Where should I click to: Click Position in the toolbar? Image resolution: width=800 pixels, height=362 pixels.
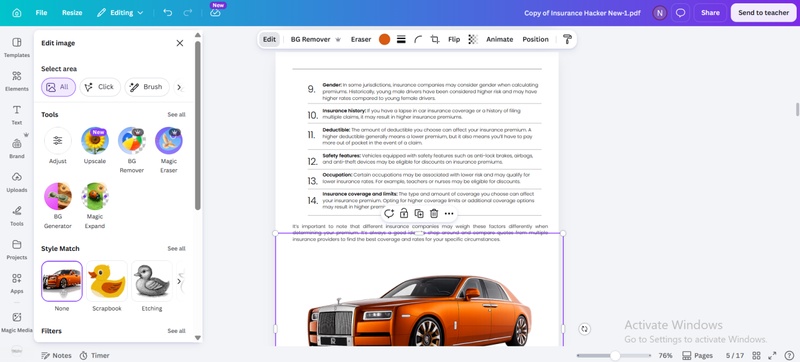tap(535, 39)
